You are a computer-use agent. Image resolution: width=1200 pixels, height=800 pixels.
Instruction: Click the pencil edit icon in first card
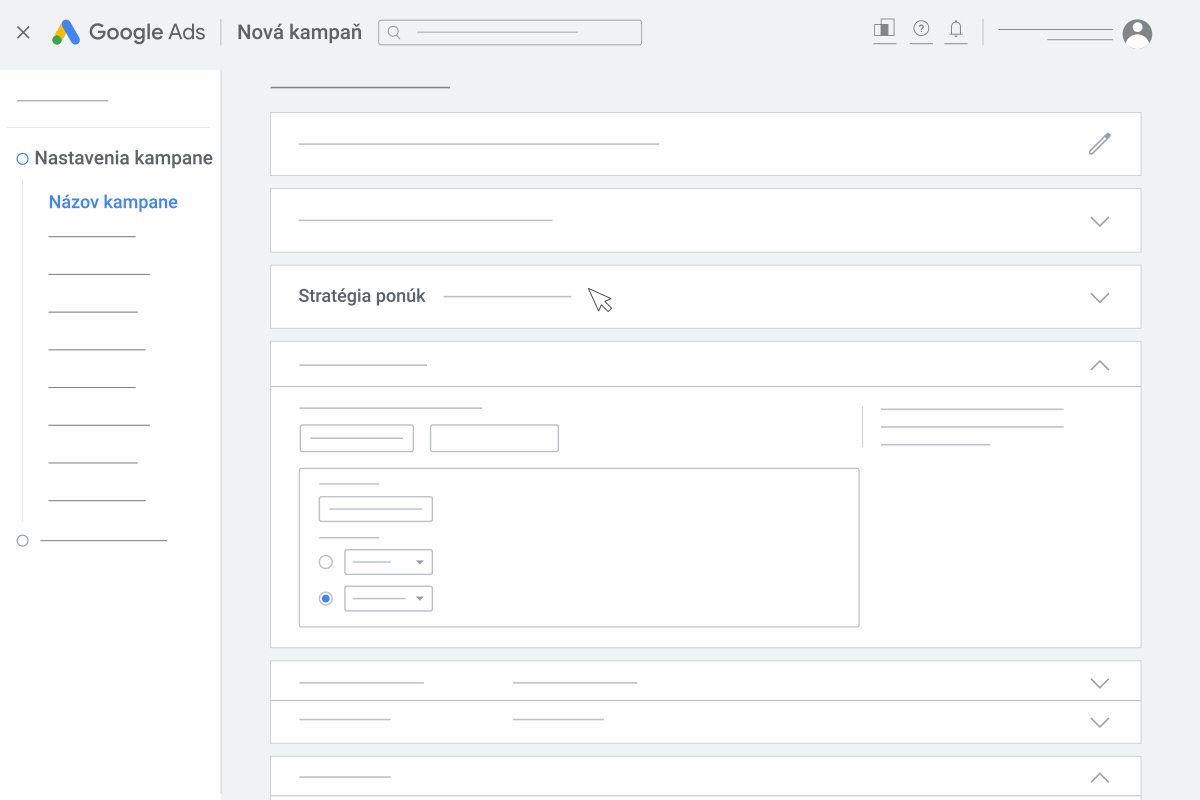(x=1100, y=144)
